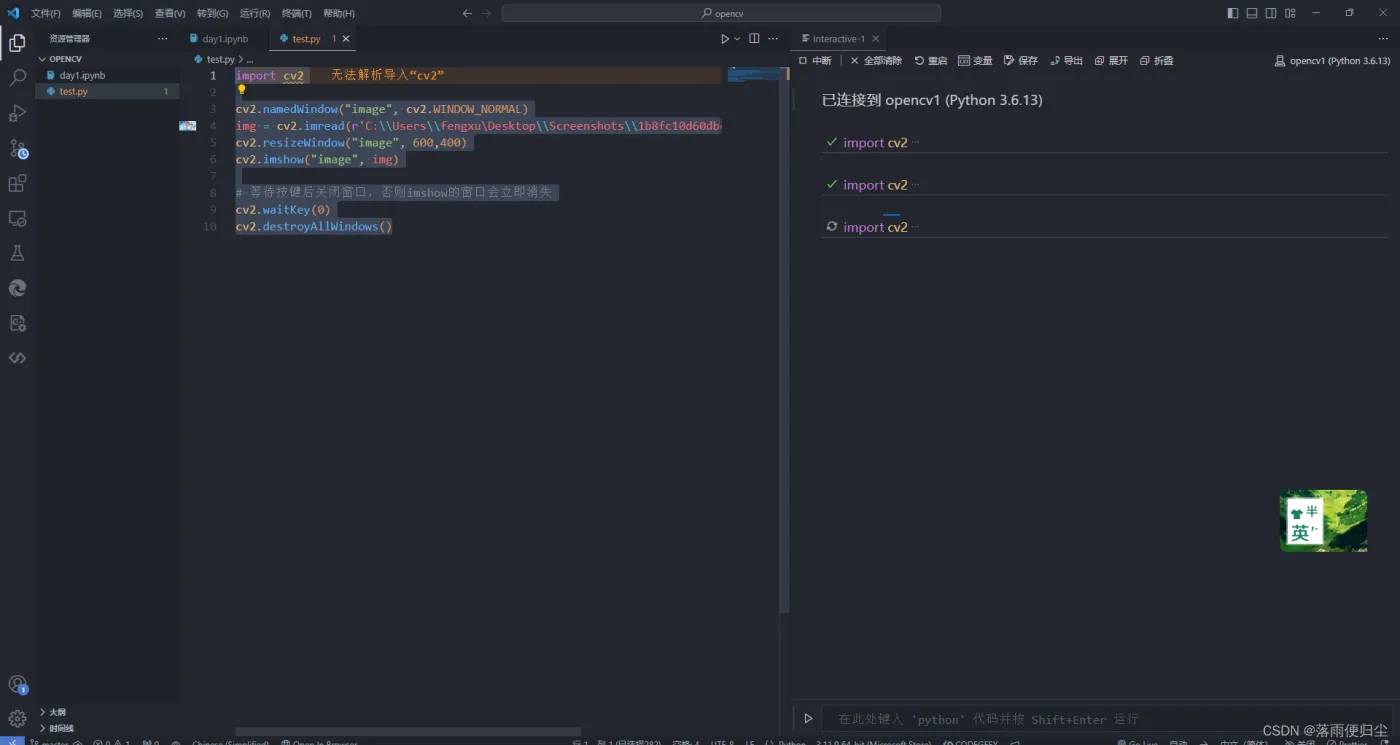Viewport: 1400px width, 745px height.
Task: Open the Search view in the activity bar
Action: click(x=17, y=78)
